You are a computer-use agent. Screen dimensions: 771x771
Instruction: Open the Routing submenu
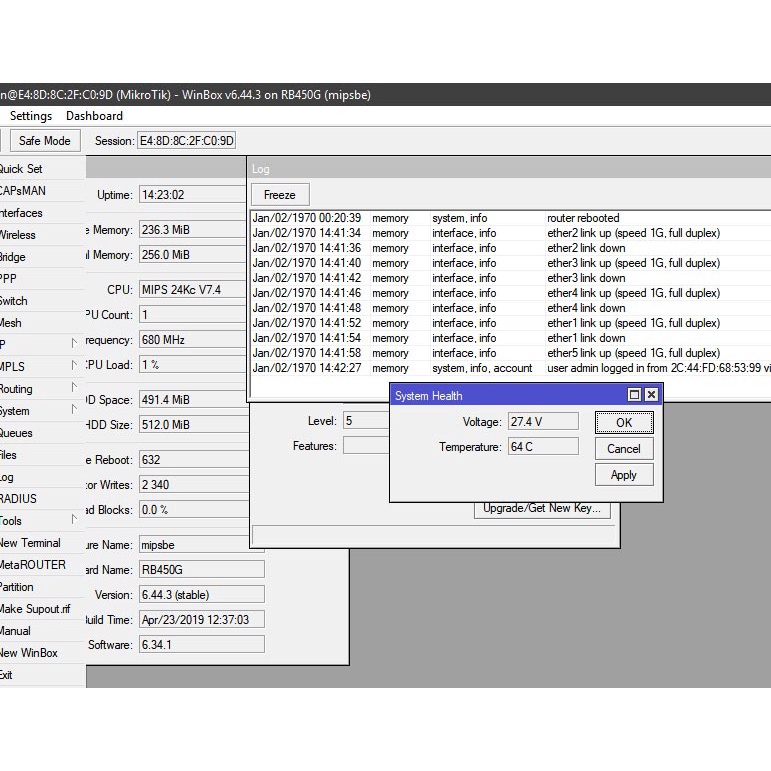tap(74, 388)
